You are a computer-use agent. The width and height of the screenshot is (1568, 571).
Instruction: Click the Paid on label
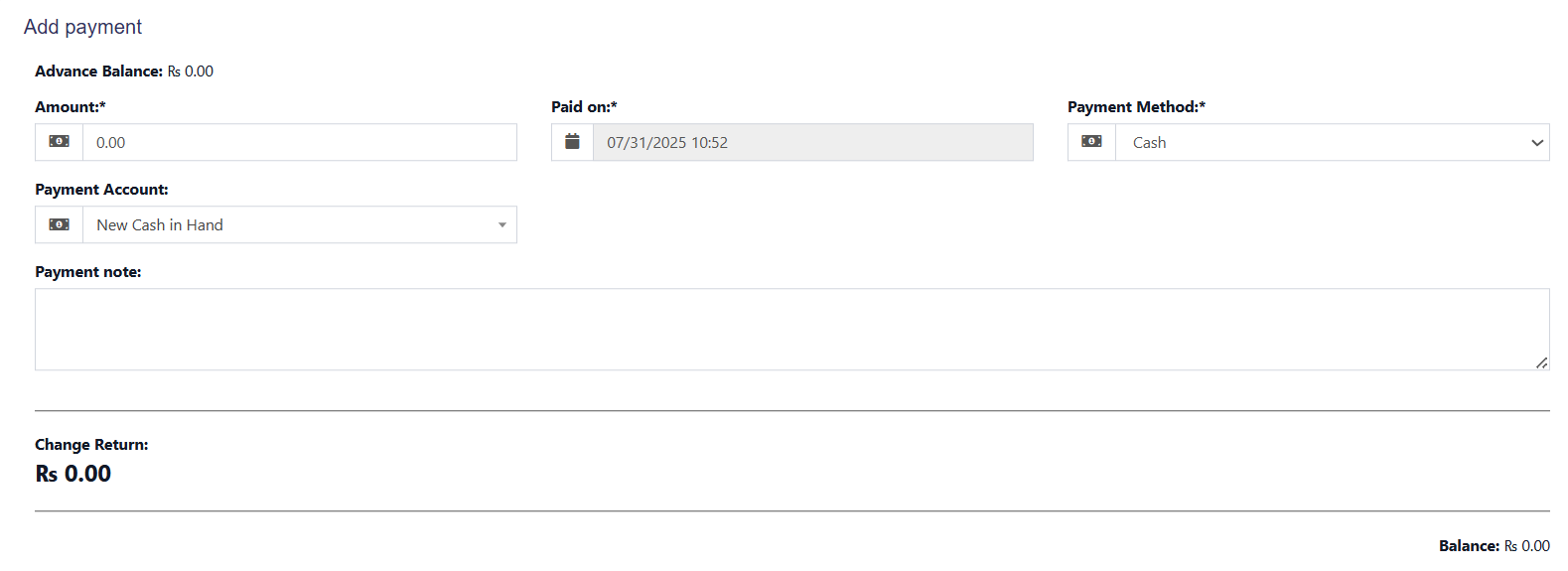point(584,106)
